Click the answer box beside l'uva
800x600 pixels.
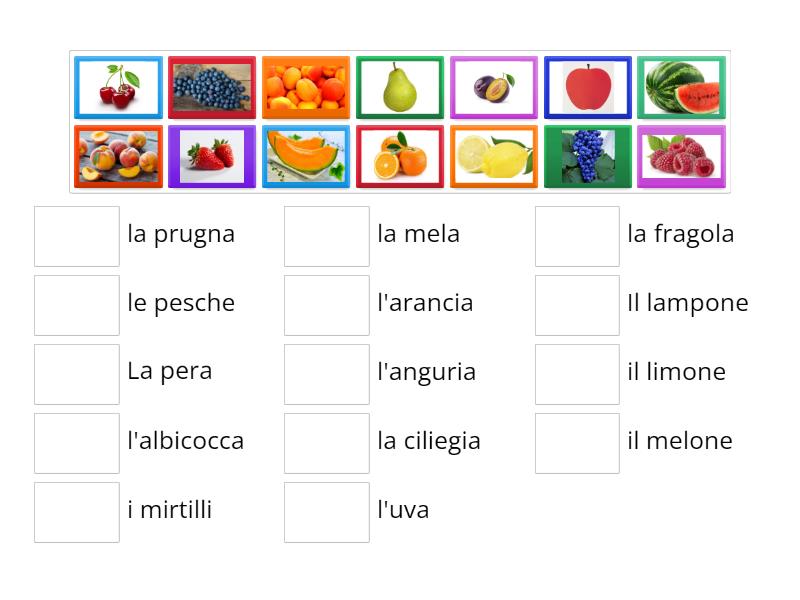point(326,511)
